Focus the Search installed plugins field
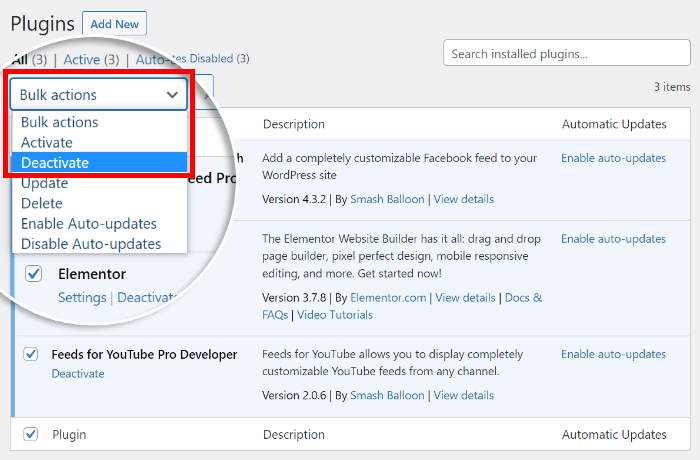The height and width of the screenshot is (460, 700). click(566, 53)
